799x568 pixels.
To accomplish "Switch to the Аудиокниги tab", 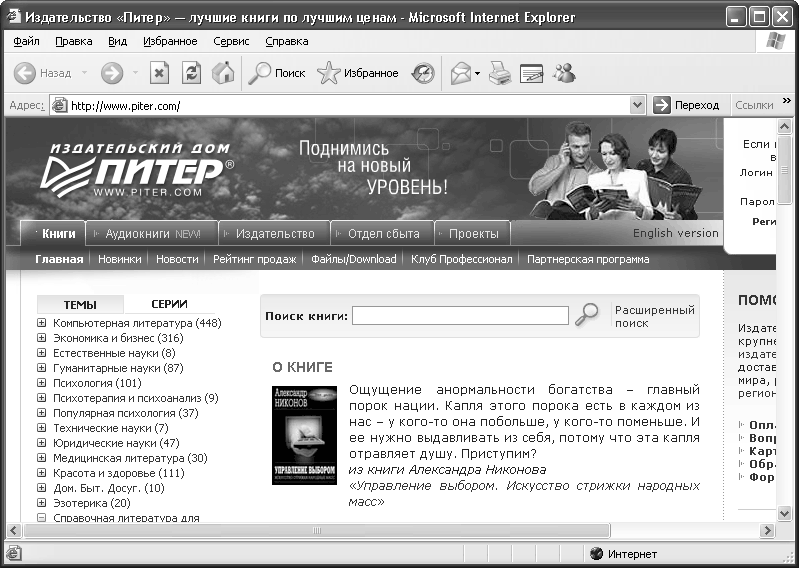I will 152,234.
